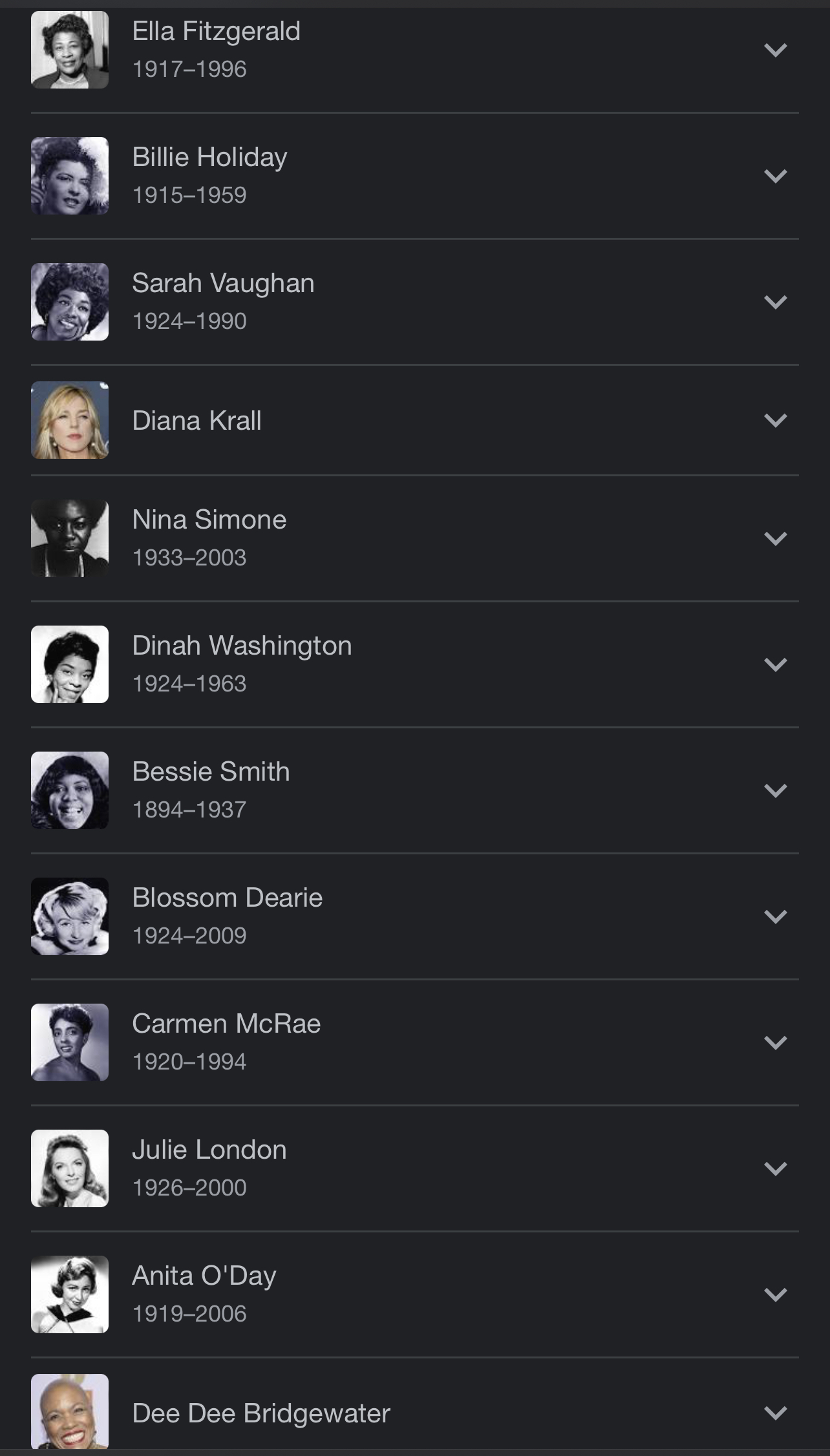Open the Sarah Vaughan name link

[223, 283]
